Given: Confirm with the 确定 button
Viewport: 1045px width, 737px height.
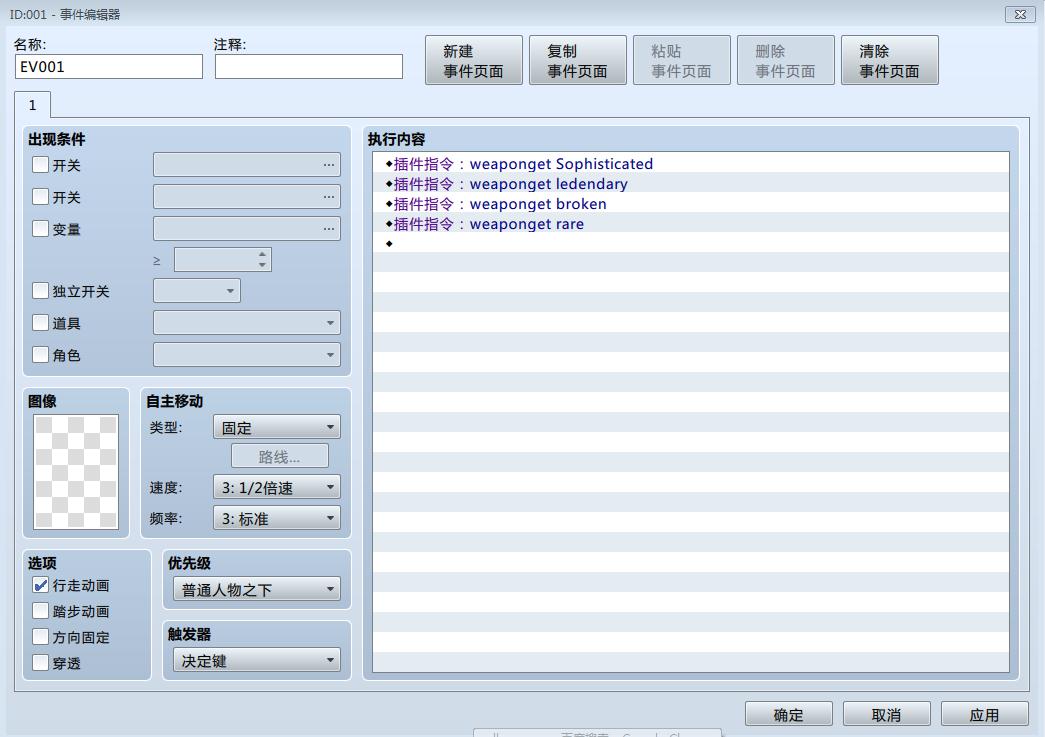Looking at the screenshot, I should (788, 714).
